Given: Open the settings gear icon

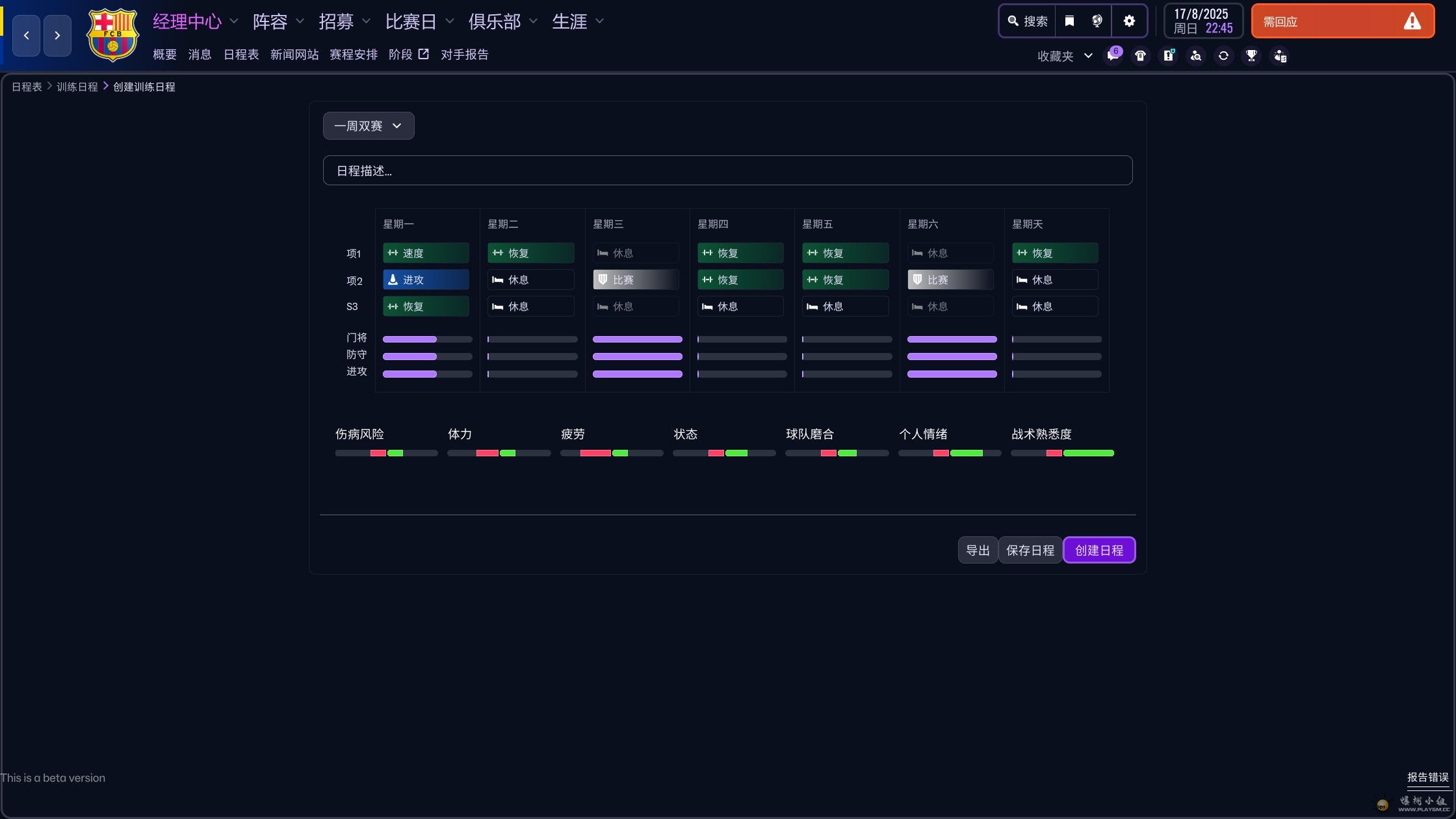Looking at the screenshot, I should click(x=1129, y=21).
